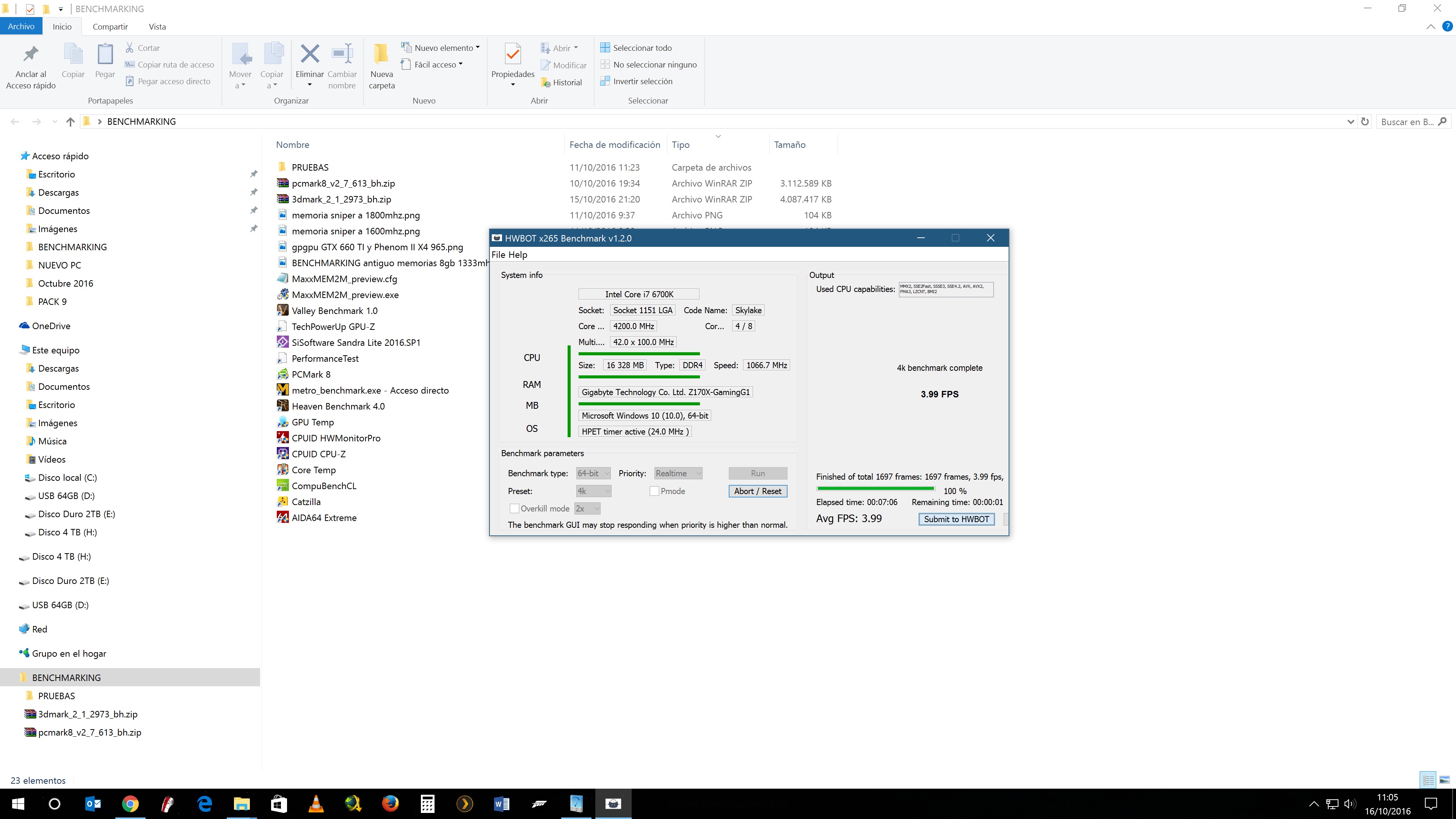The image size is (1456, 819).
Task: Open the Priority Realtime dropdown
Action: (x=678, y=474)
